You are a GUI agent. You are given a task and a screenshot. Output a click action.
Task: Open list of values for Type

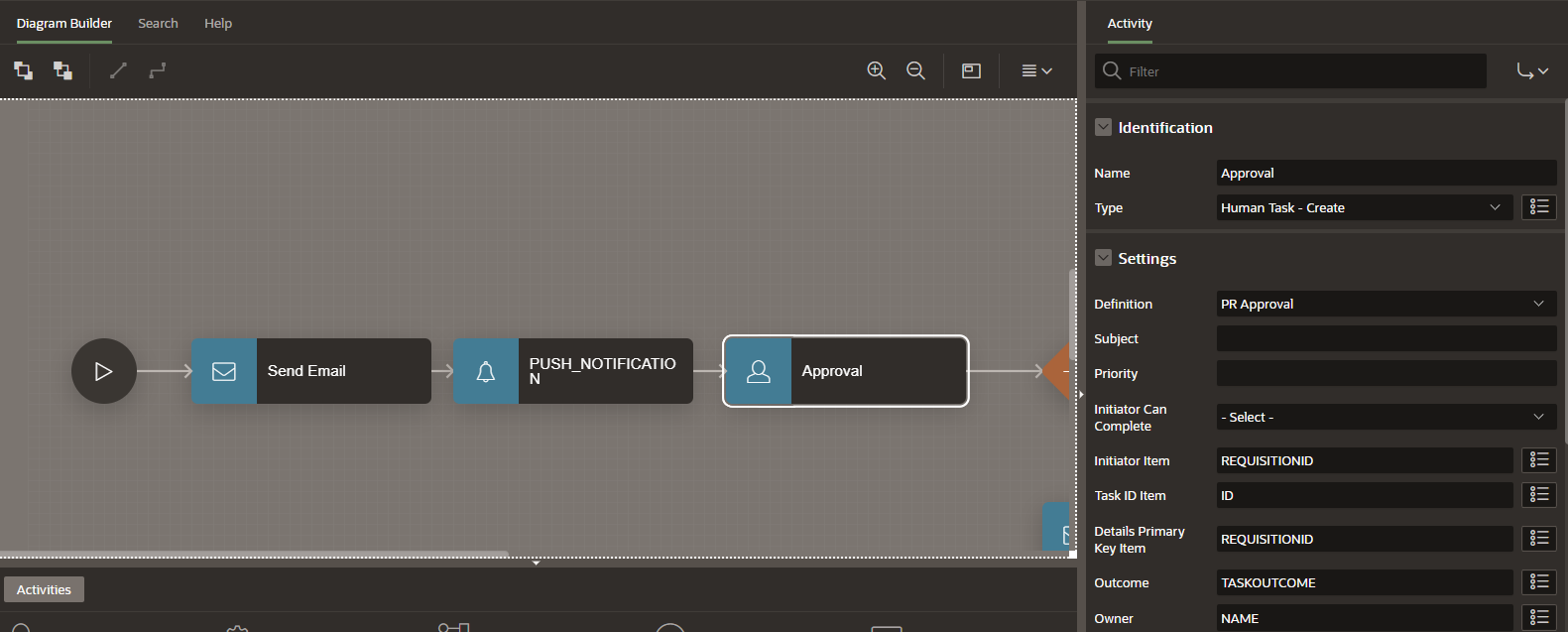coord(1539,207)
